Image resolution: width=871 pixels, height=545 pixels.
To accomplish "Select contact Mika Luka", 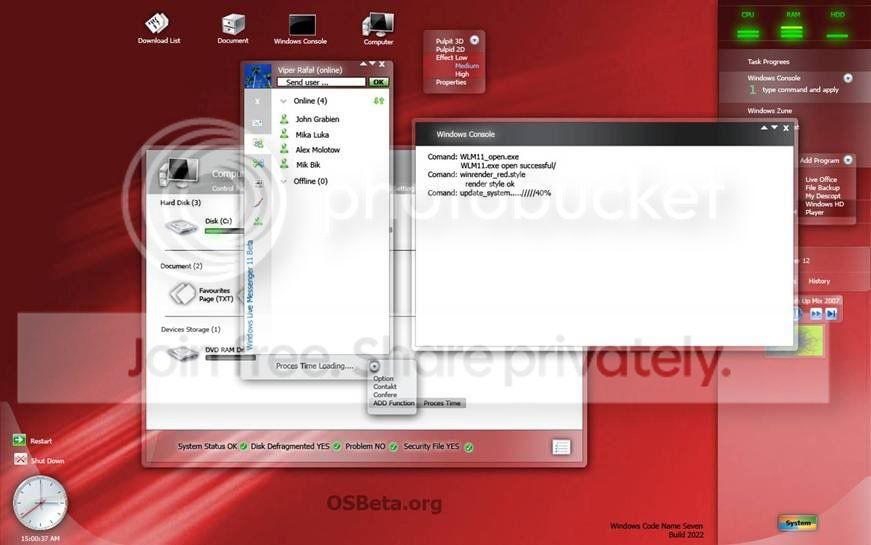I will coord(312,134).
